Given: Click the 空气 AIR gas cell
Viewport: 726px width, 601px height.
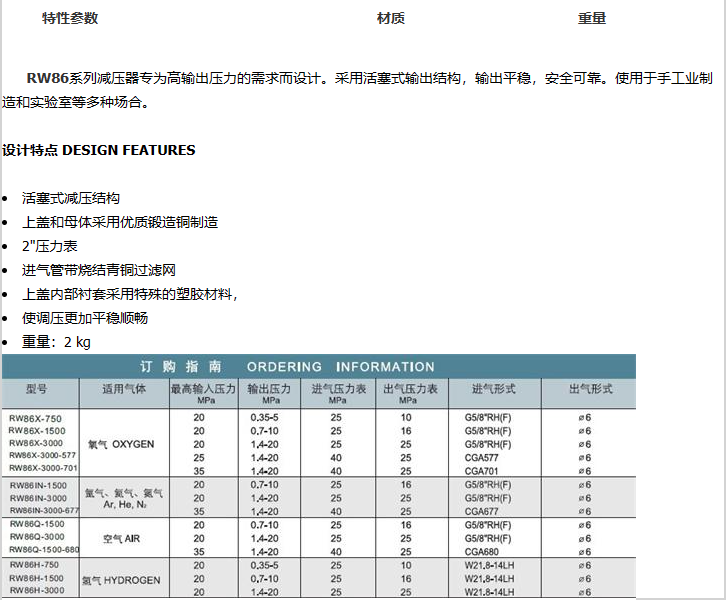Looking at the screenshot, I should tap(121, 539).
